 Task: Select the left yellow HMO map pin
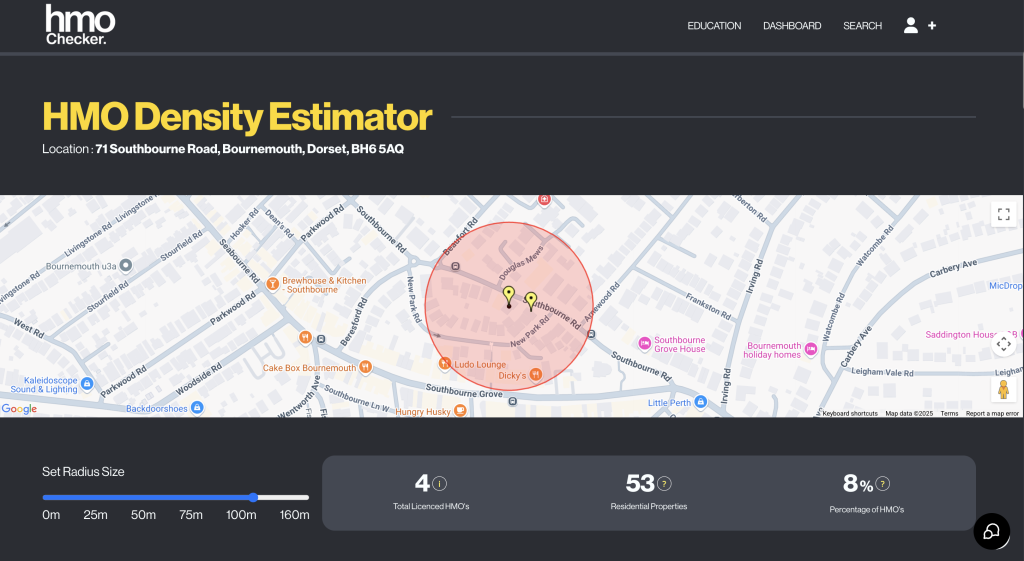point(509,296)
